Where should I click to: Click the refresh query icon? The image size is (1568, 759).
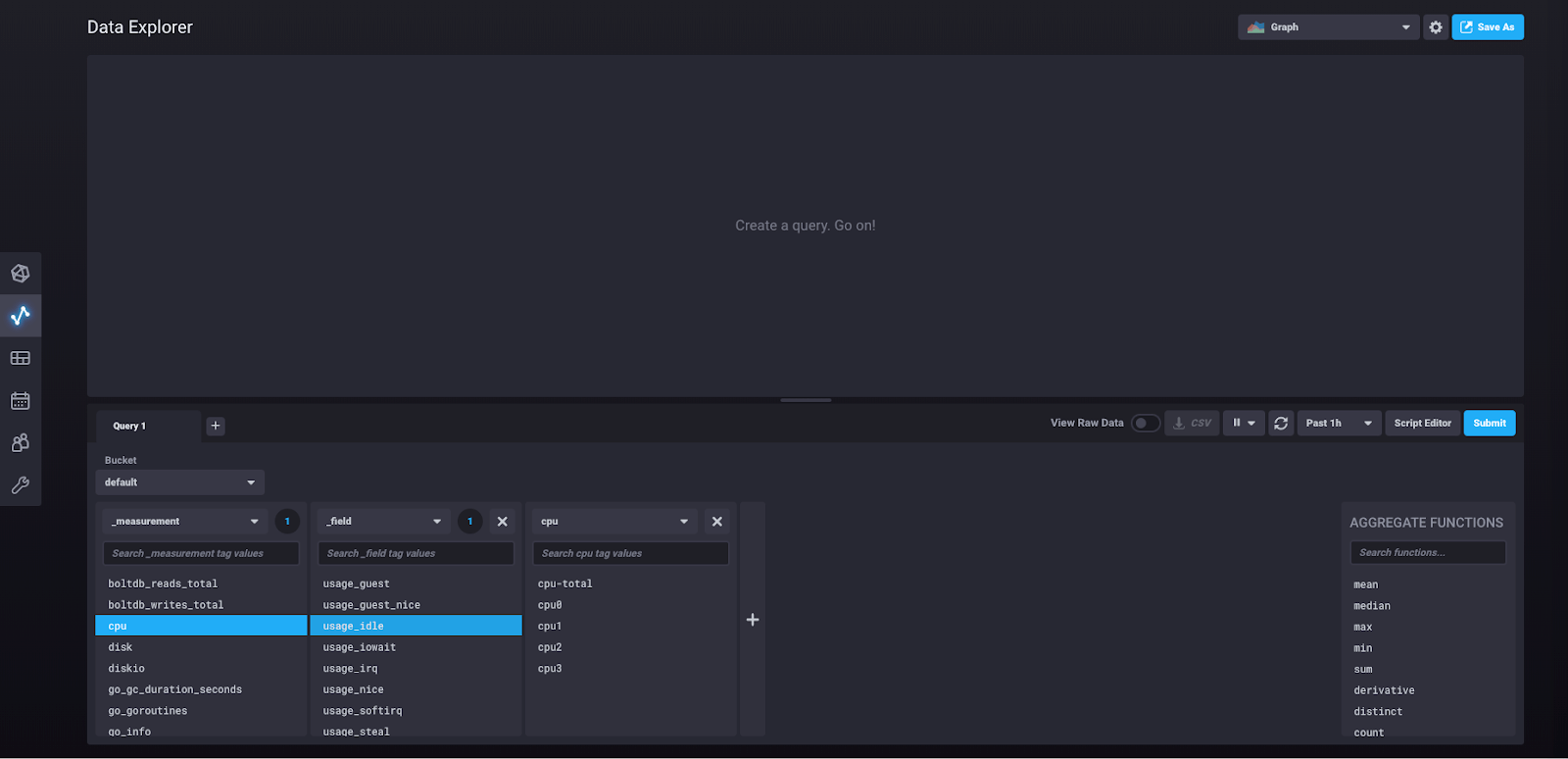tap(1281, 424)
